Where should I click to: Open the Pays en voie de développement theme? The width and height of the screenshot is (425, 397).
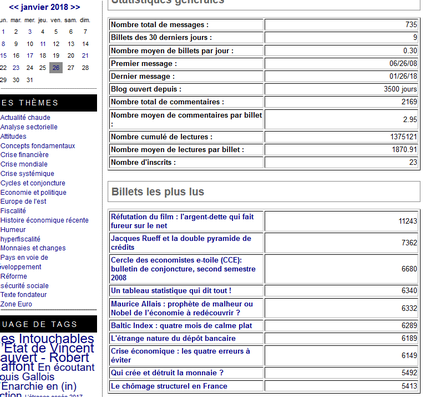(24, 262)
